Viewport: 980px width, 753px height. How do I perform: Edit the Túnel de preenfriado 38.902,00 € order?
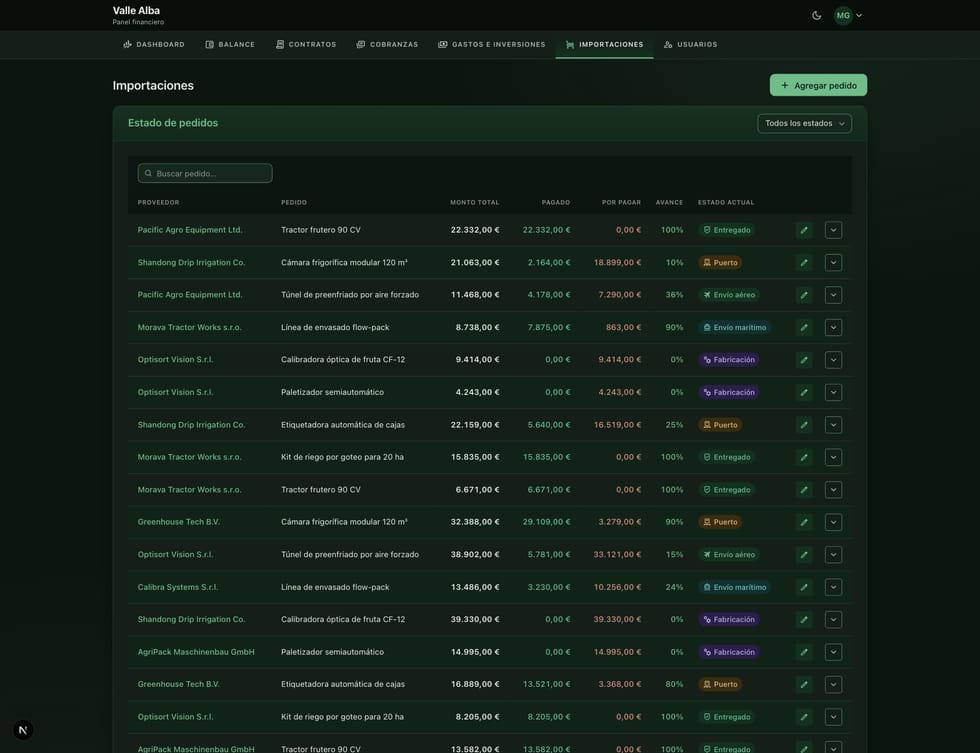tap(804, 554)
